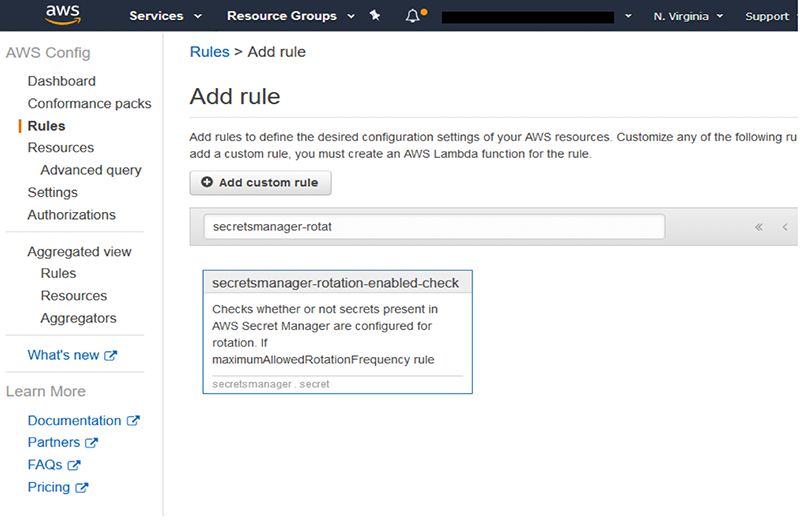This screenshot has height=525, width=800.
Task: Open the AWS logo home page
Action: pyautogui.click(x=63, y=15)
